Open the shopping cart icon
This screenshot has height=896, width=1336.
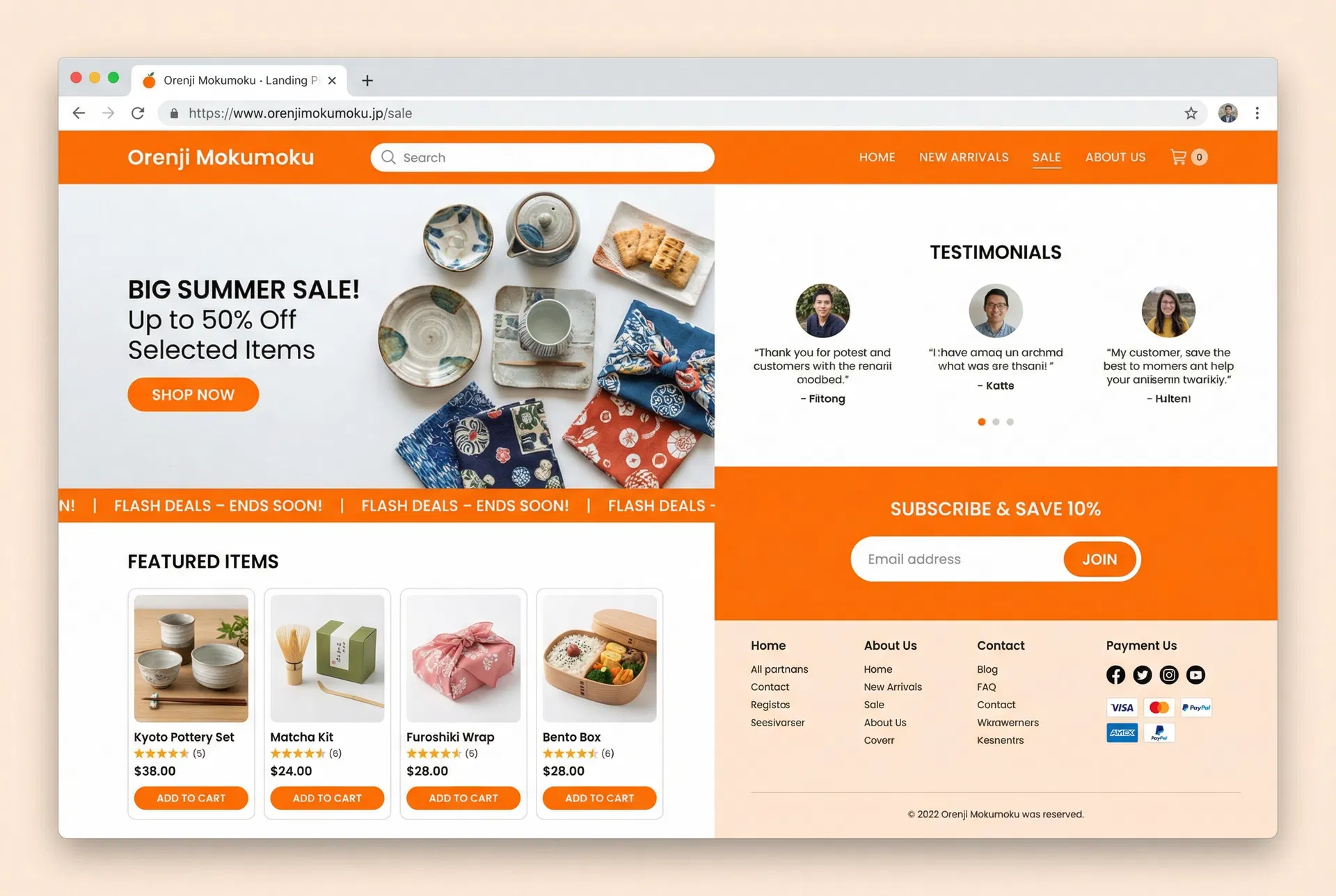click(x=1178, y=157)
